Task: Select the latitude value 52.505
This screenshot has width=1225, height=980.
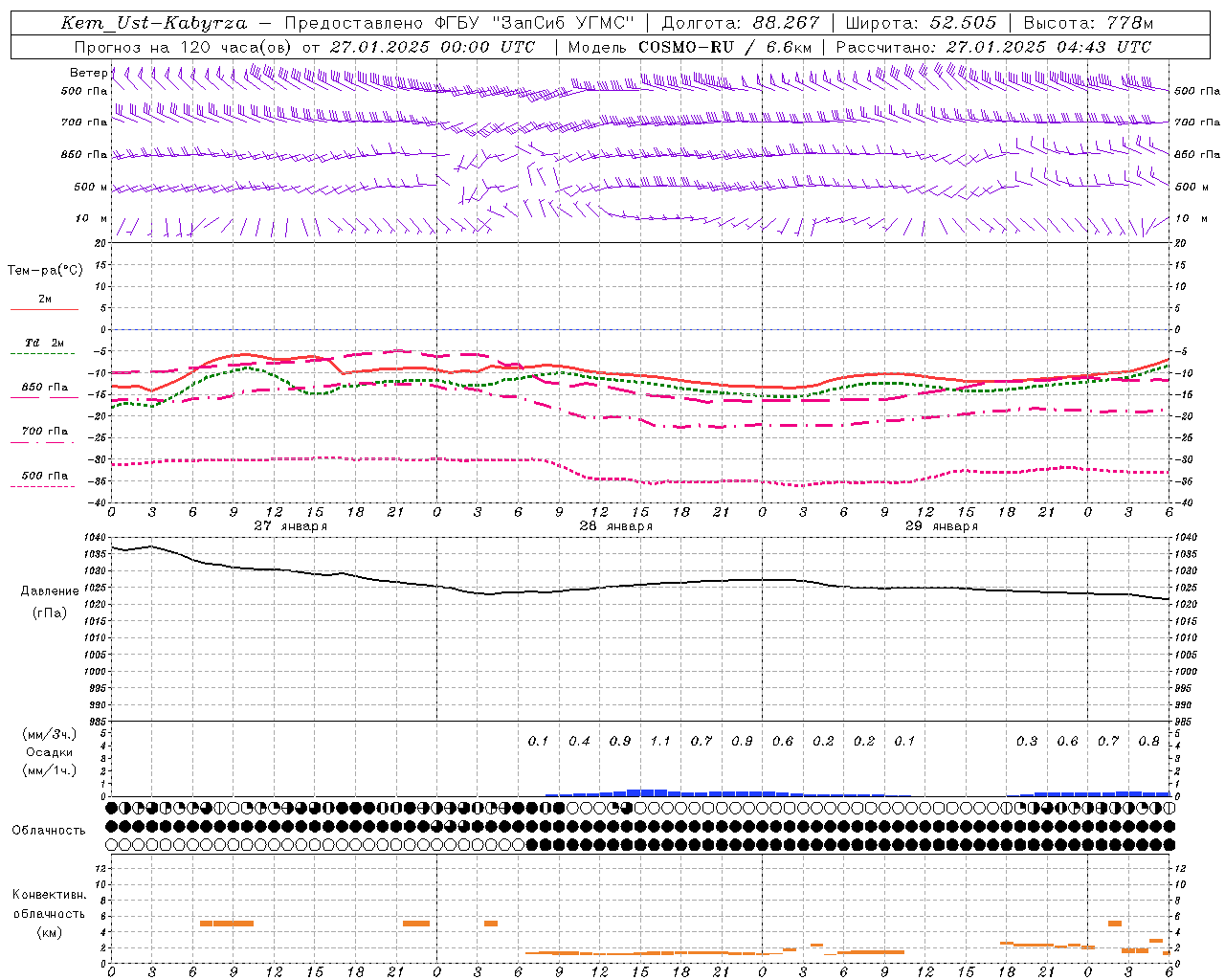Action: pos(963,23)
